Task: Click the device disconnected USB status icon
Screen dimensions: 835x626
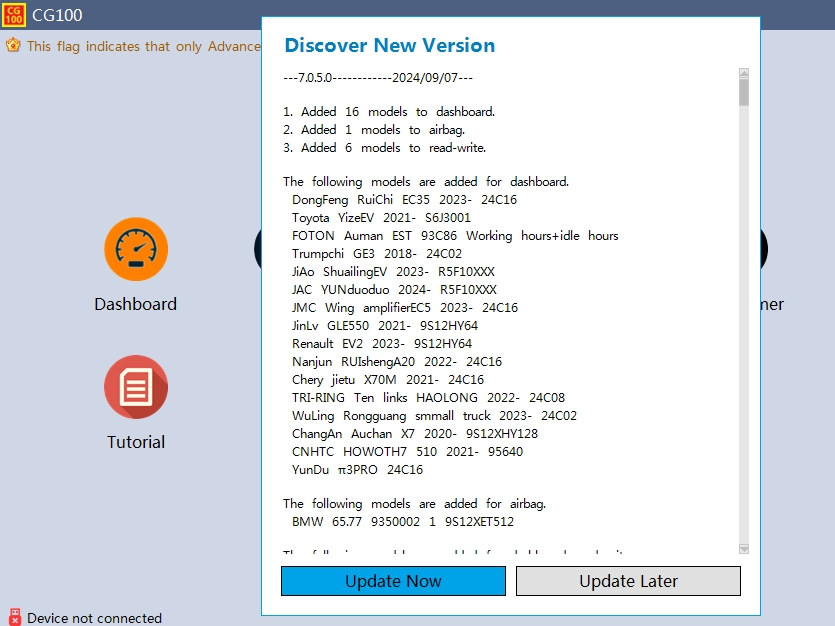Action: [14, 617]
